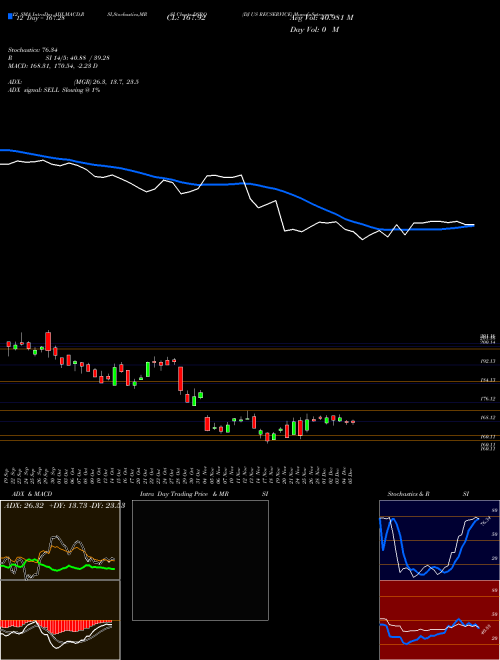
Task: Click the 'CL: 167.92' closing price text
Action: 186,18
